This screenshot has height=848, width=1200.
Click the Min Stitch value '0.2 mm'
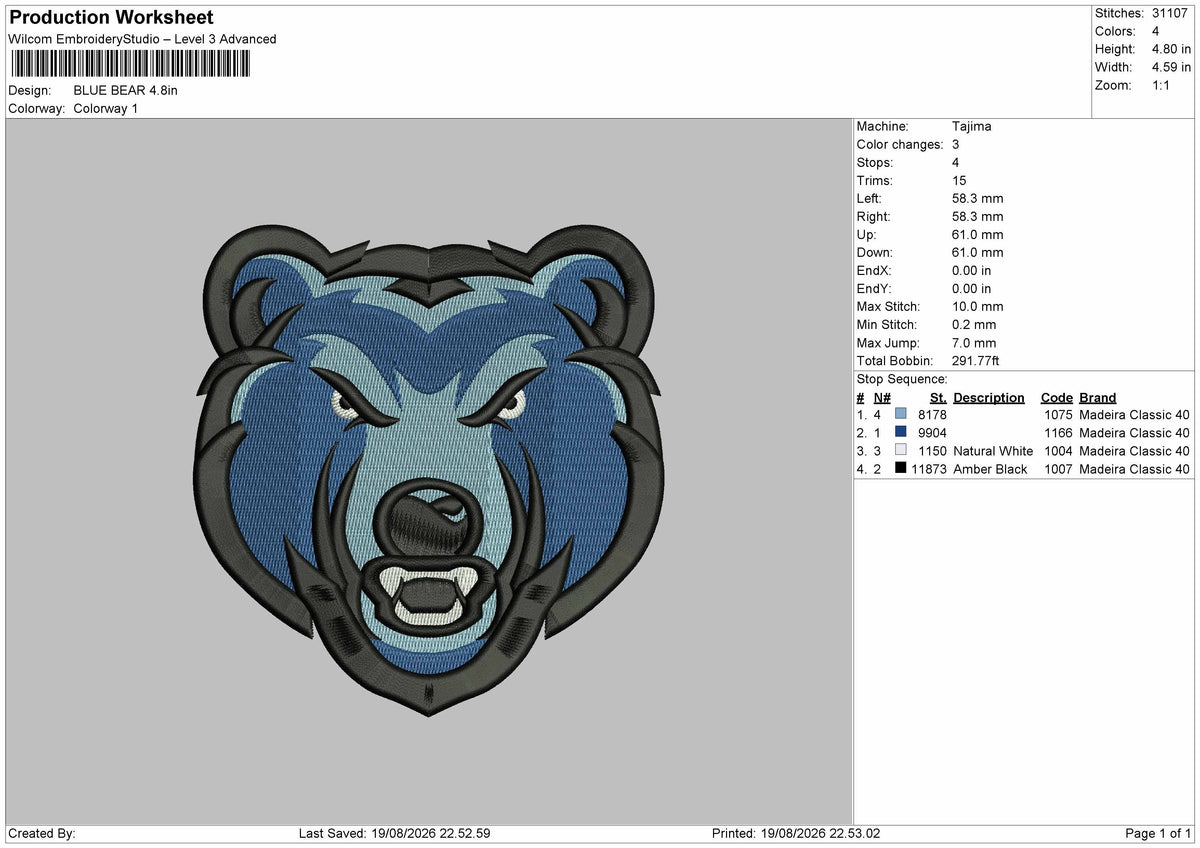tap(975, 324)
